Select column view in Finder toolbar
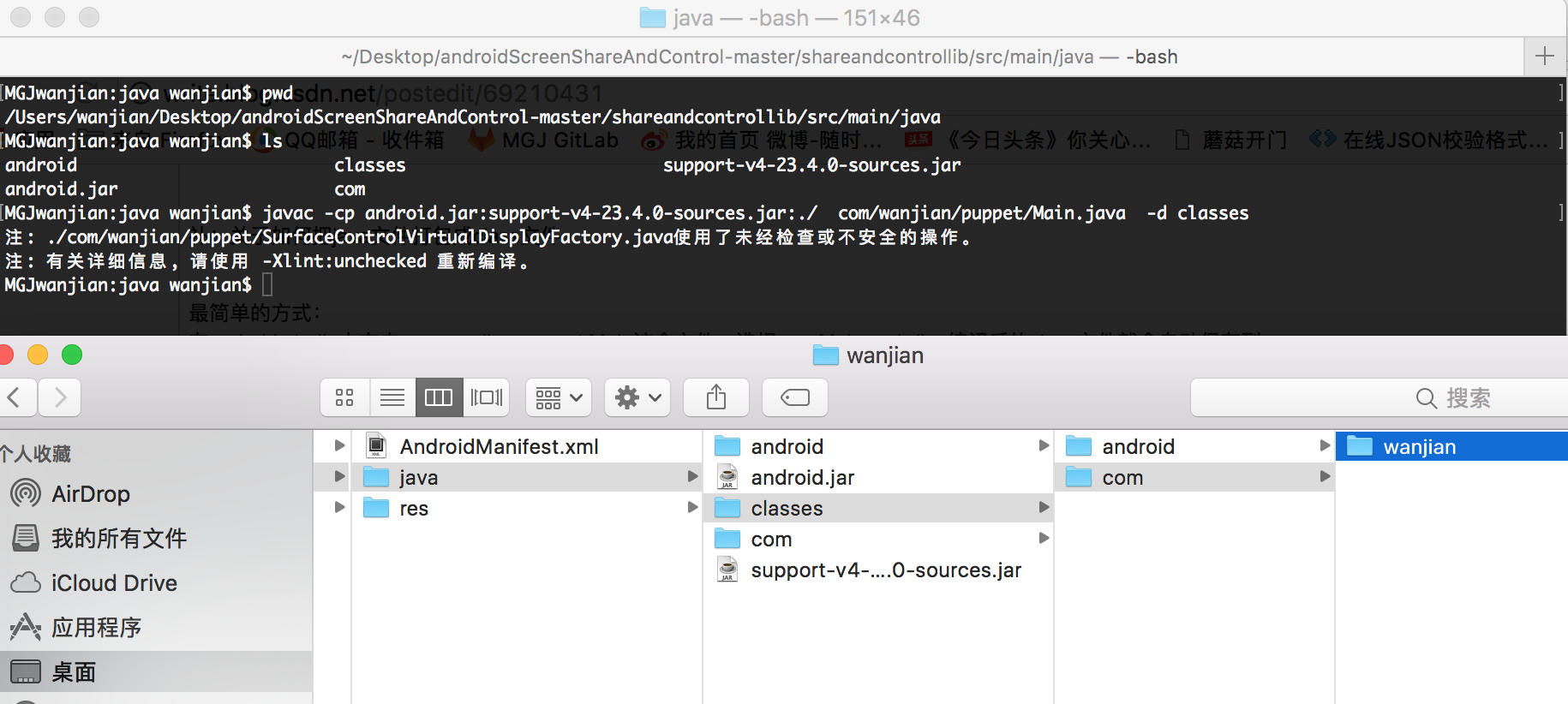Screen dimensions: 1568x704 pyautogui.click(x=439, y=397)
